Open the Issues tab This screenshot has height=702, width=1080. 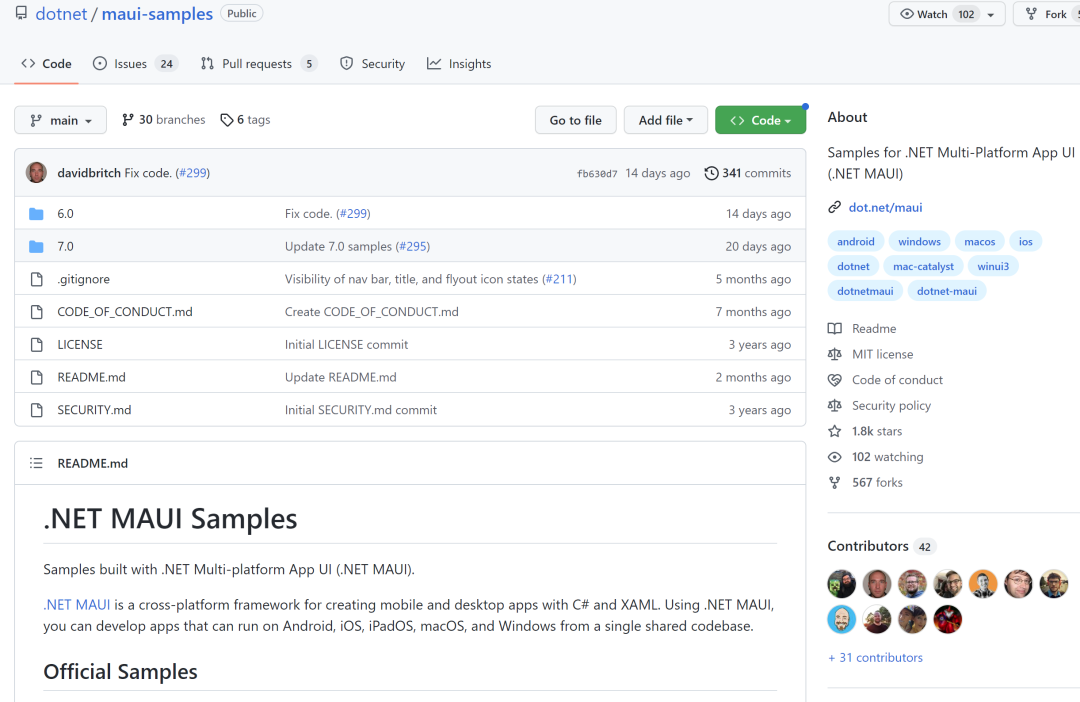click(x=135, y=63)
